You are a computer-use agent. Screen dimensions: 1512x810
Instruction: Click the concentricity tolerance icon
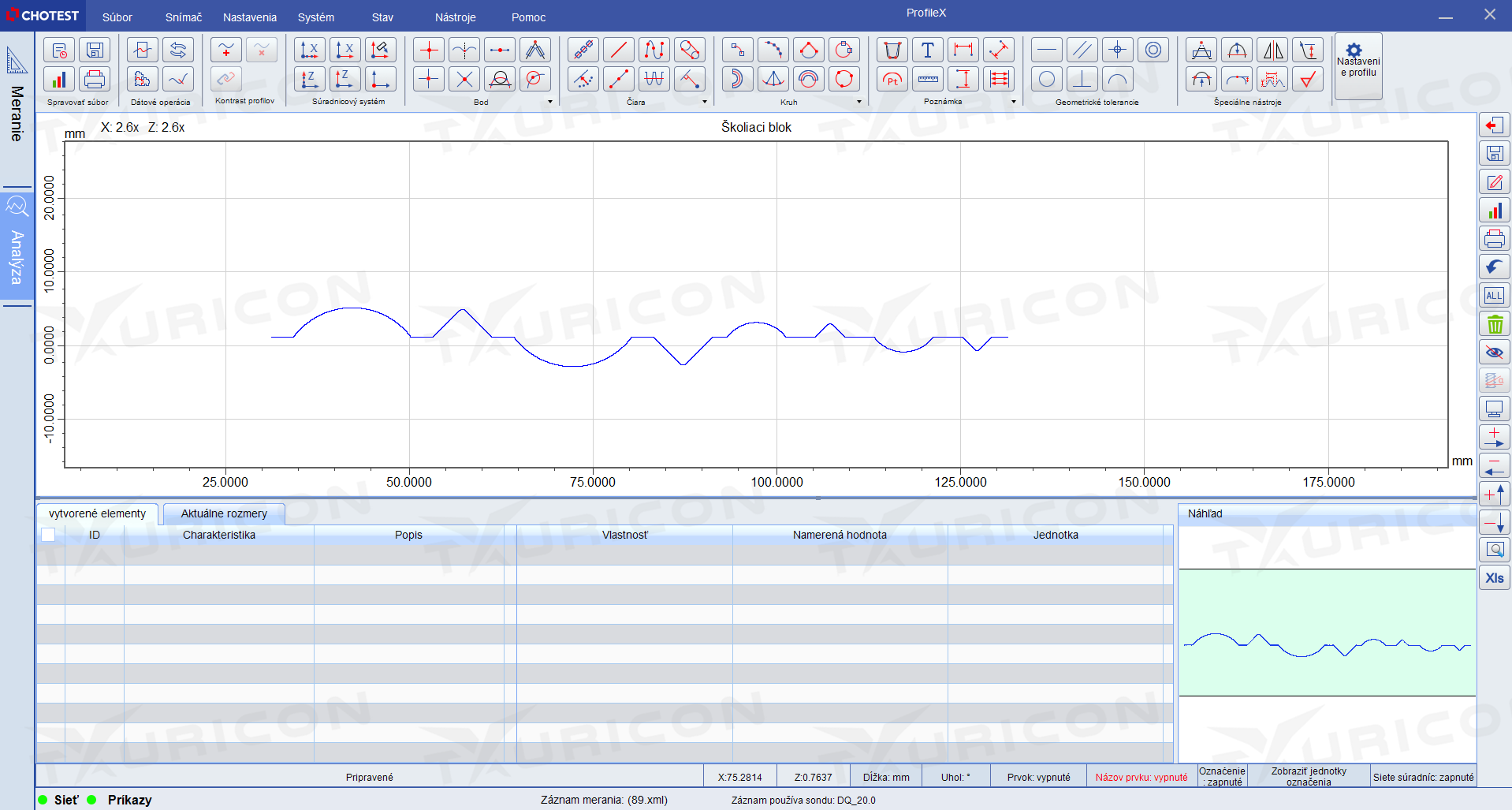click(1153, 50)
